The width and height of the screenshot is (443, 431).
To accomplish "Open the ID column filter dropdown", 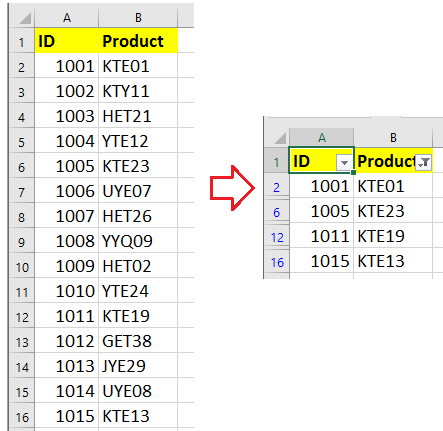I will click(344, 163).
